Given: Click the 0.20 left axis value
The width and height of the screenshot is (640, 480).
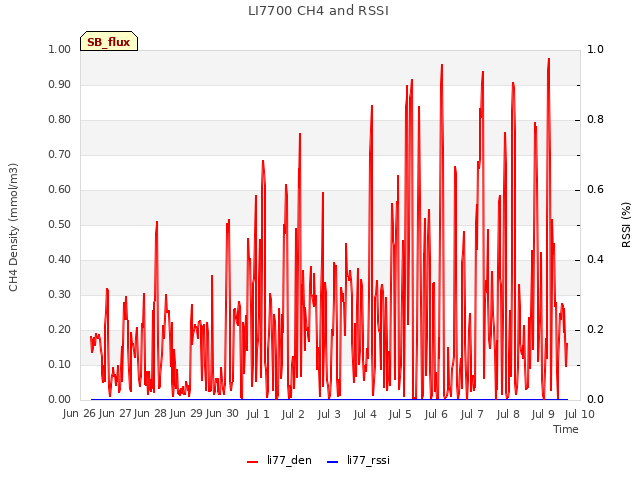Looking at the screenshot, I should [59, 329].
